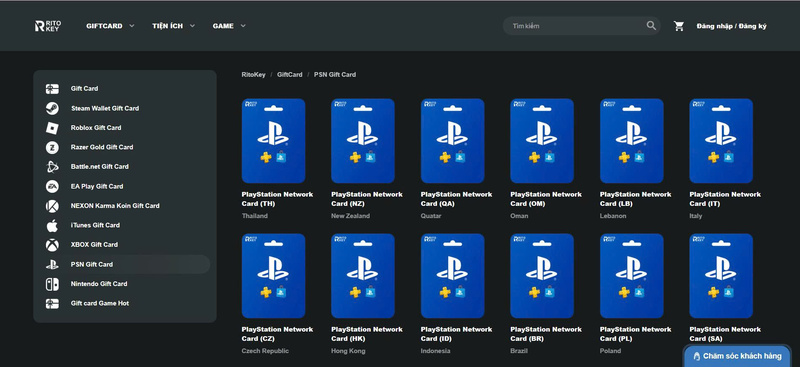Screen dimensions: 800x367
Task: Click the Razer Gold sidebar icon
Action: 52,148
